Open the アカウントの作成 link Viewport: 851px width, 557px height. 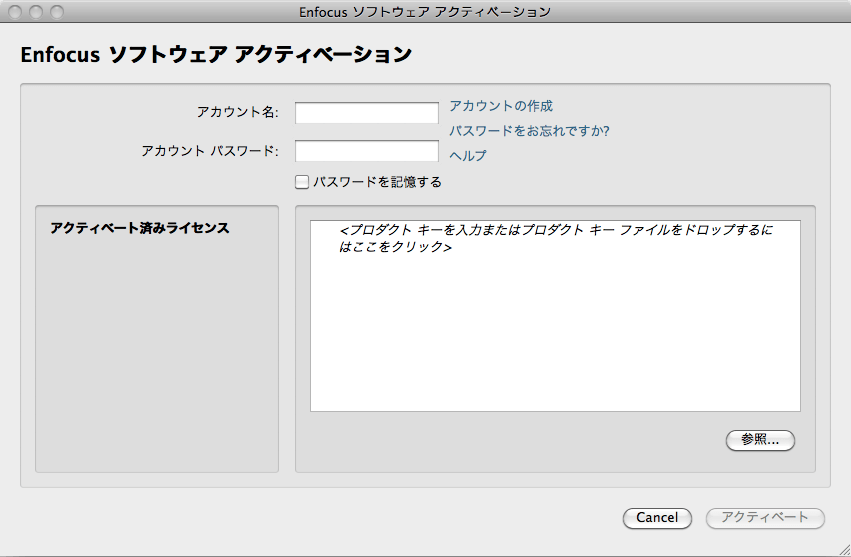501,106
